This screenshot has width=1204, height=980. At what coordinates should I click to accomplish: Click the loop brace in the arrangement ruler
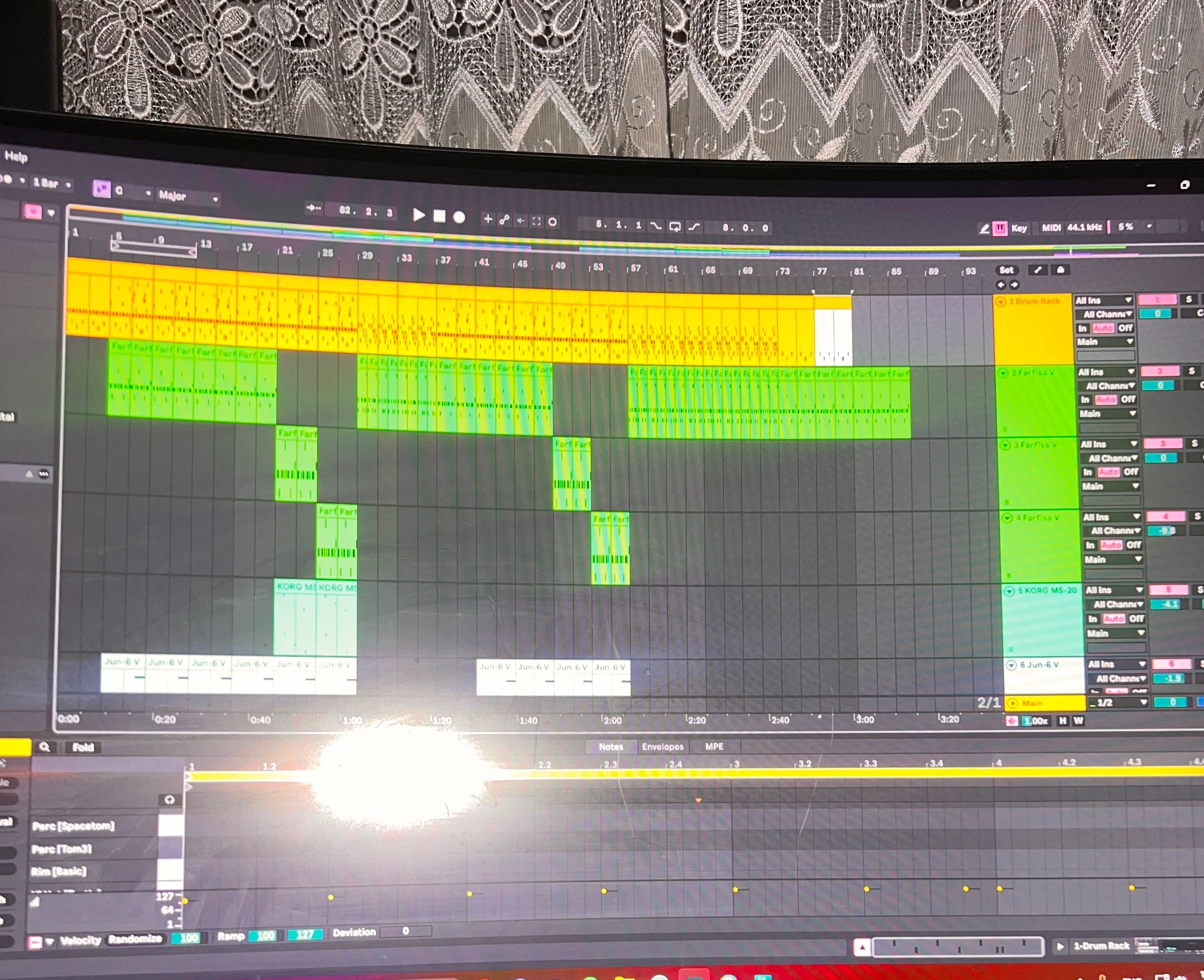[x=153, y=249]
